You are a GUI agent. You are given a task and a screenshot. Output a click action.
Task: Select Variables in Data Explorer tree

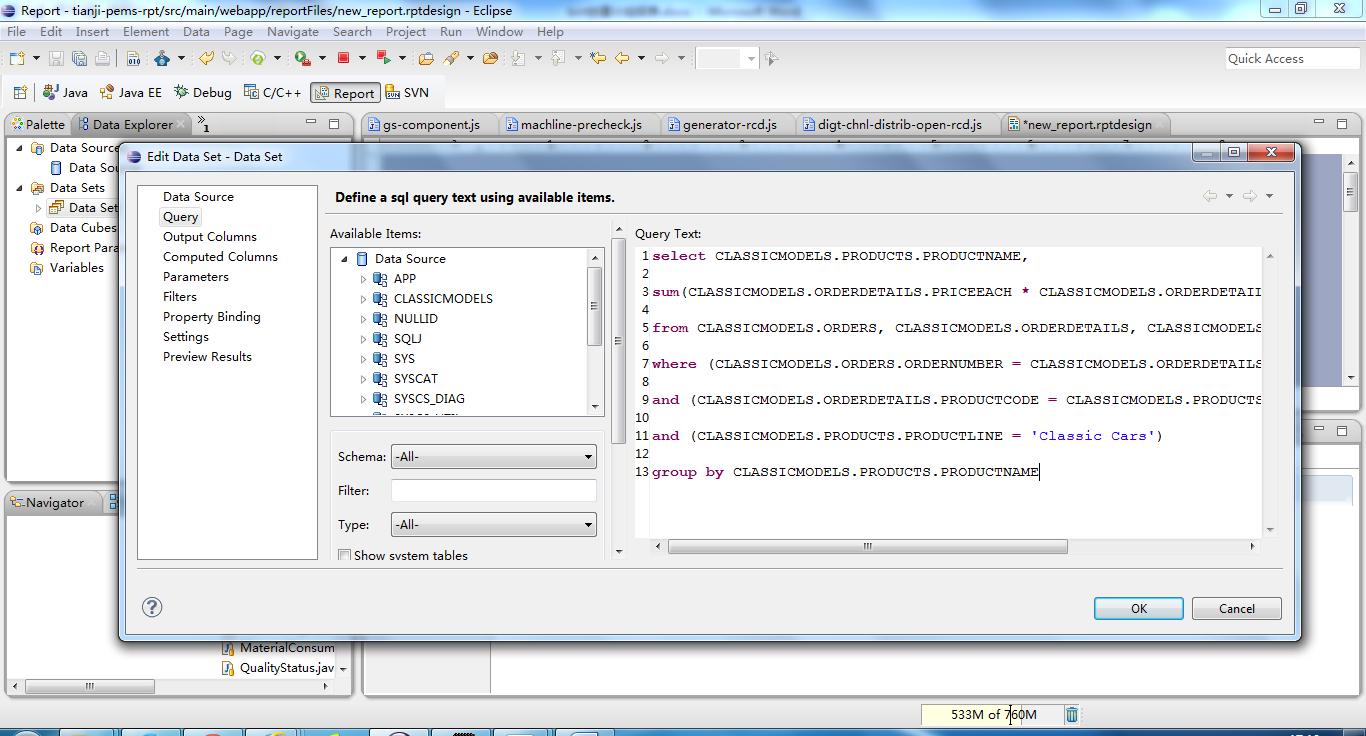coord(77,267)
